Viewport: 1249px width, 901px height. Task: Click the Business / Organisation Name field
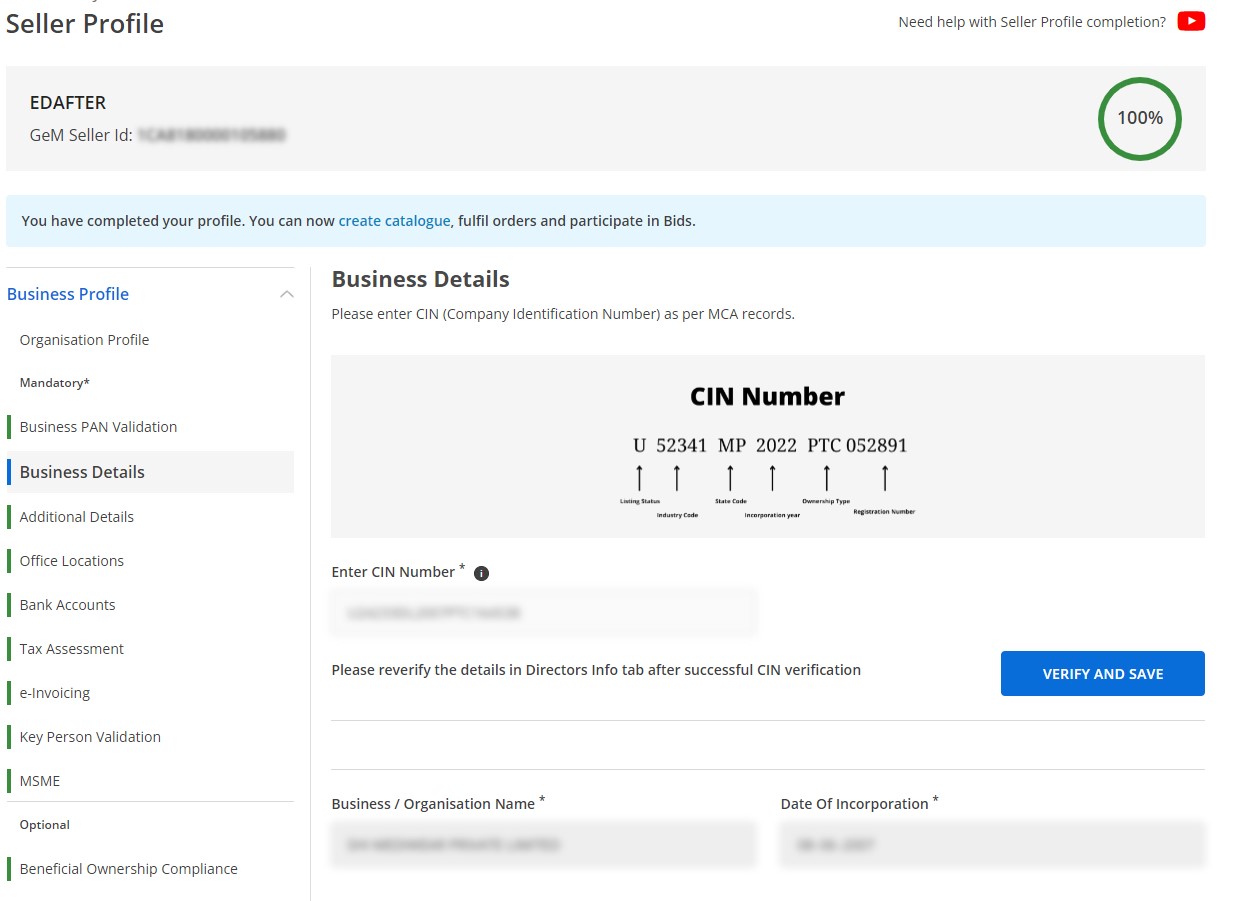(543, 843)
